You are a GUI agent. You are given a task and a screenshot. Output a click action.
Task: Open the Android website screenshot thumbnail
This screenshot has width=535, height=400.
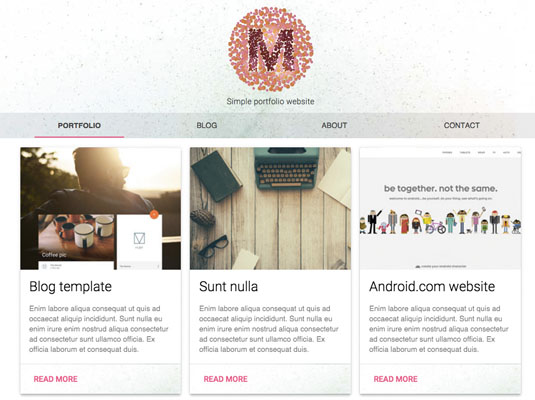(440, 209)
